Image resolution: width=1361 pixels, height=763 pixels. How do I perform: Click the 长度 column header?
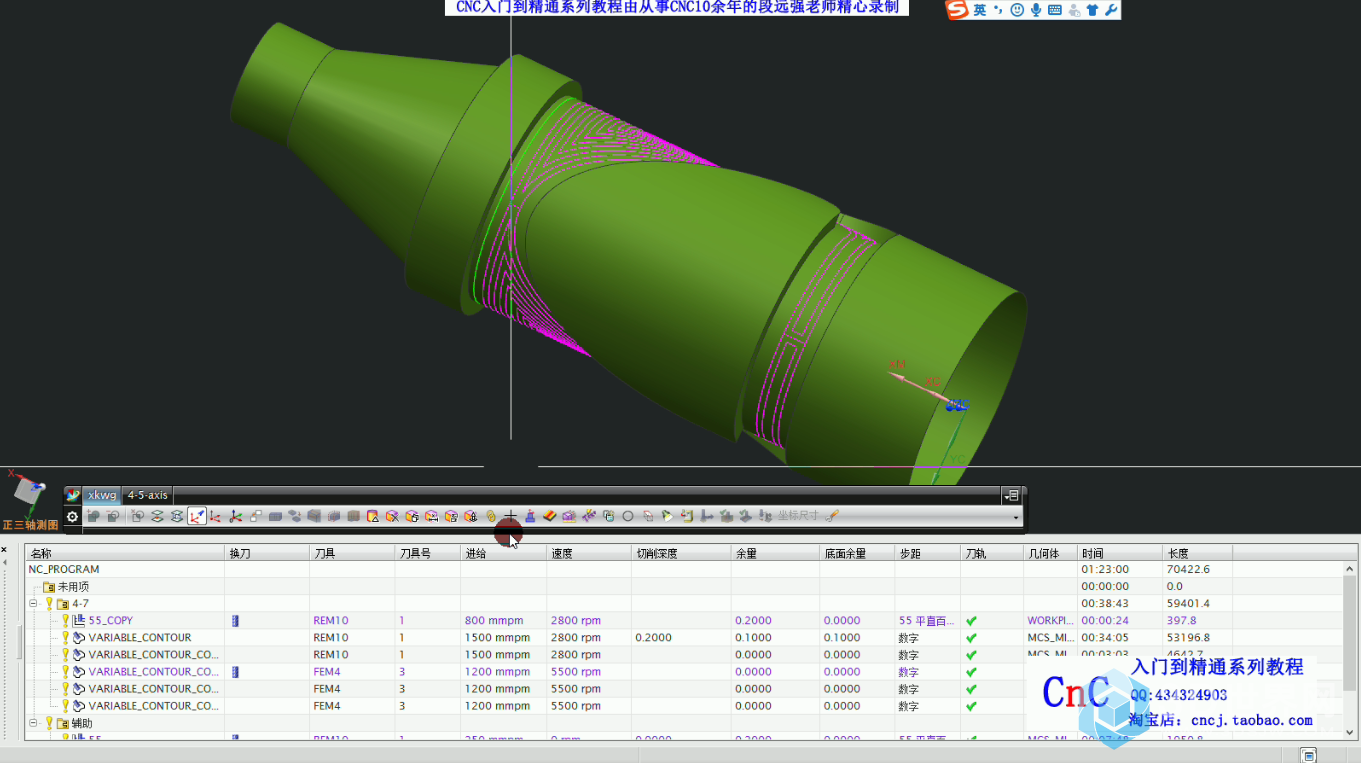(x=1197, y=552)
